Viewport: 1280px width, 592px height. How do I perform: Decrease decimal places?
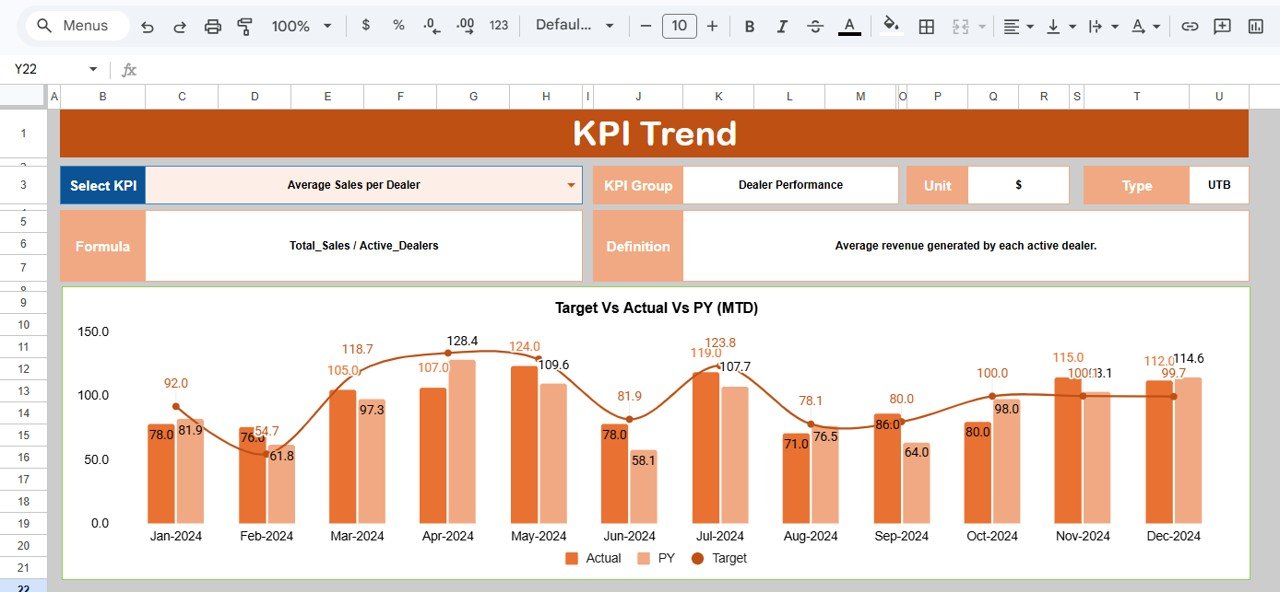pyautogui.click(x=430, y=26)
